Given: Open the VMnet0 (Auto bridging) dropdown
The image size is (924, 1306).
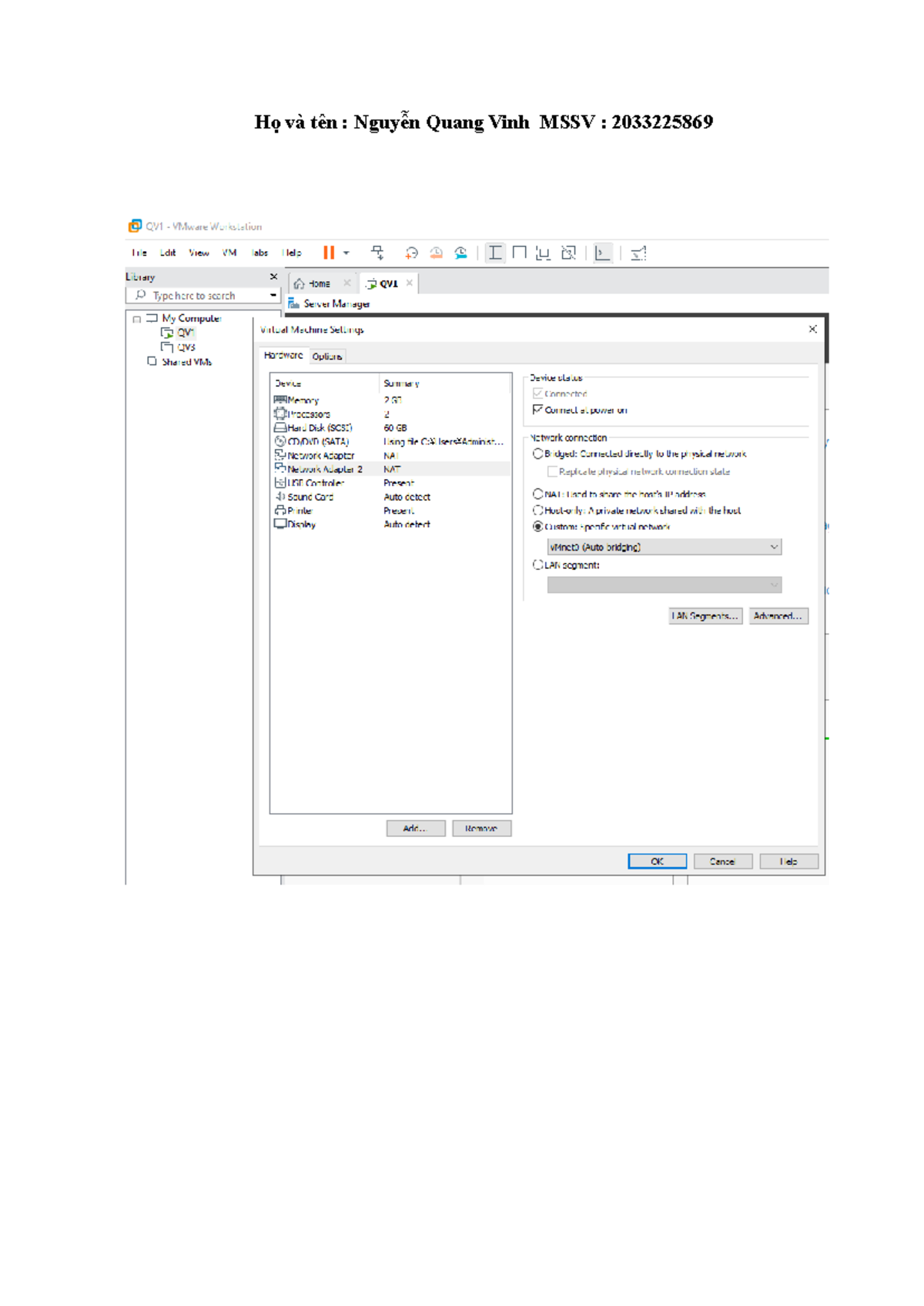Looking at the screenshot, I should (x=665, y=547).
